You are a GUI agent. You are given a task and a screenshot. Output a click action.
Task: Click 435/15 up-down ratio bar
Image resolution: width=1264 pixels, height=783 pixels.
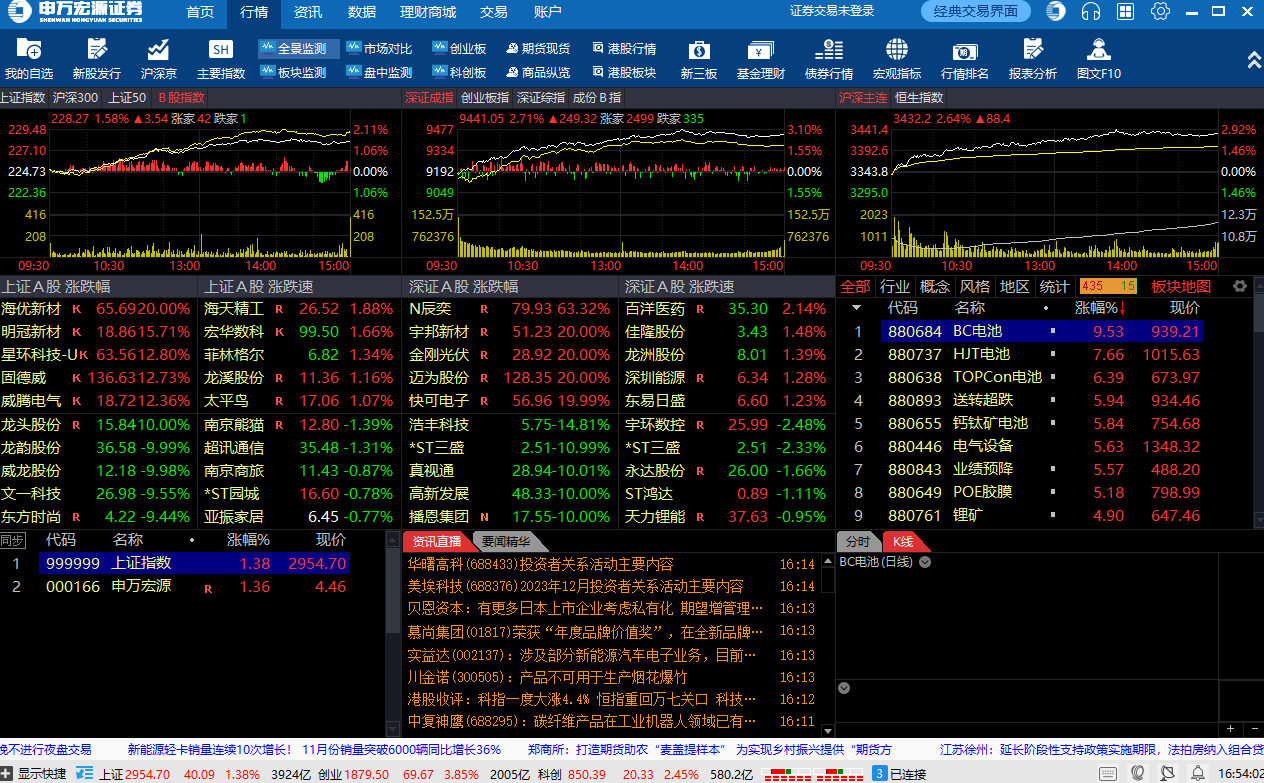[1108, 286]
